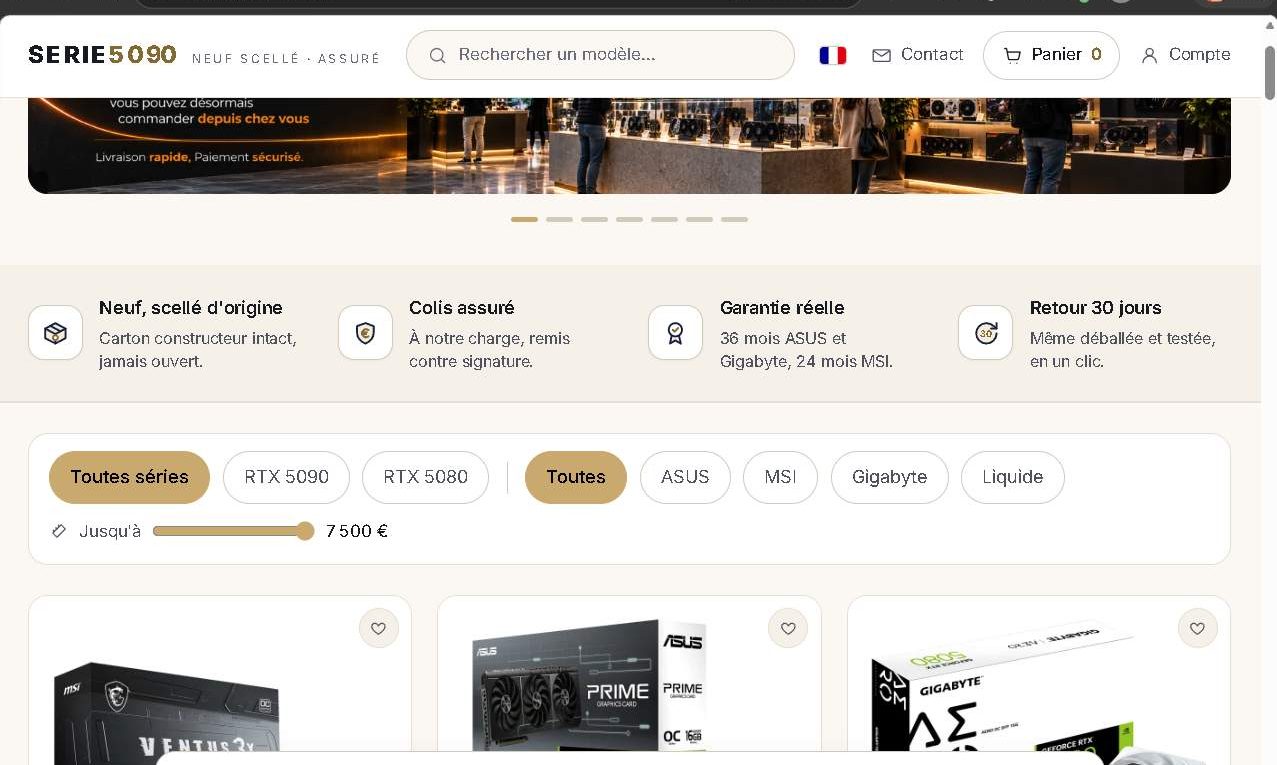
Task: Jump to the sixth carousel slide
Action: click(699, 219)
